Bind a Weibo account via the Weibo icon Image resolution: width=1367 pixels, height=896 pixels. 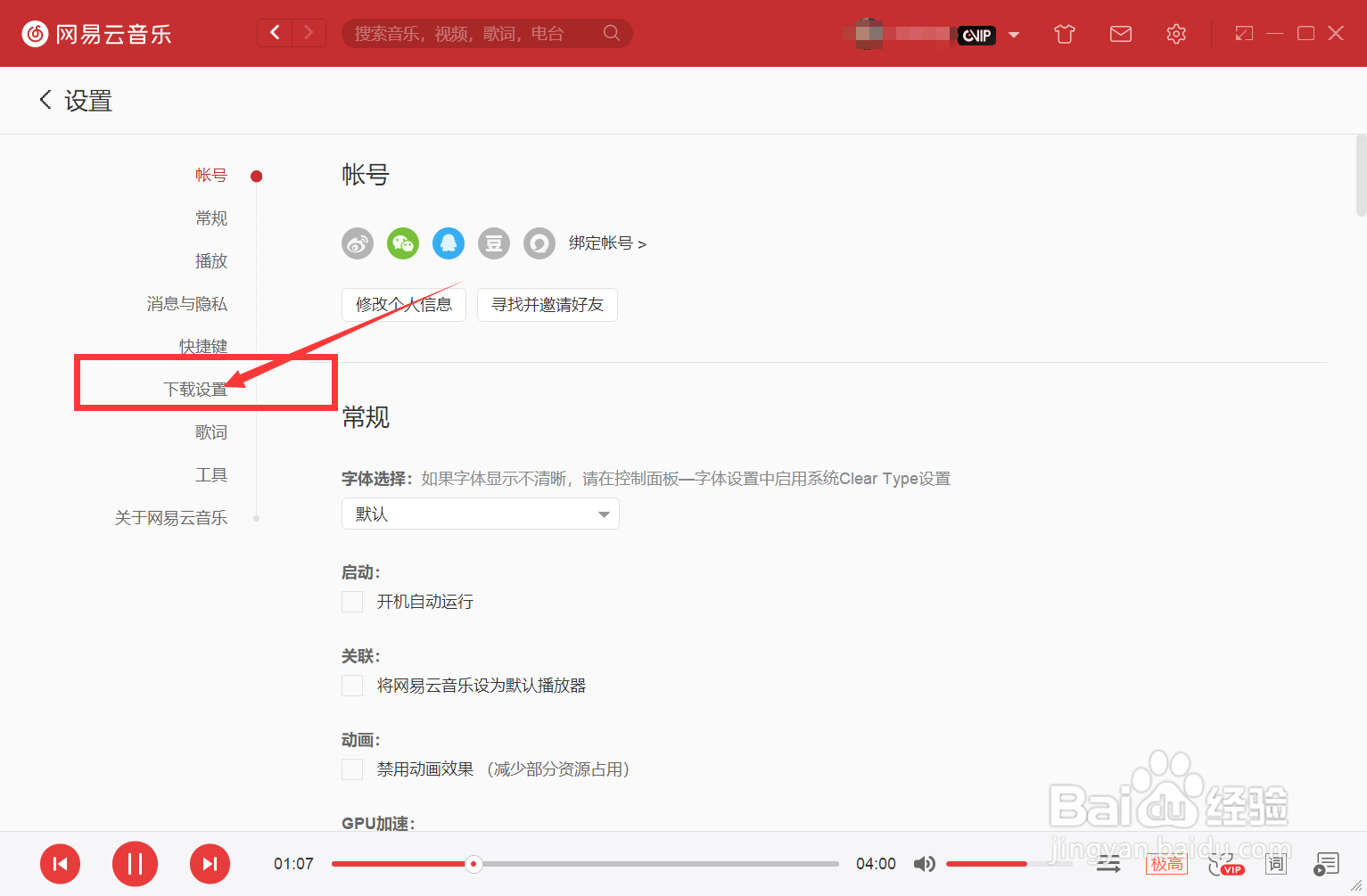(357, 242)
